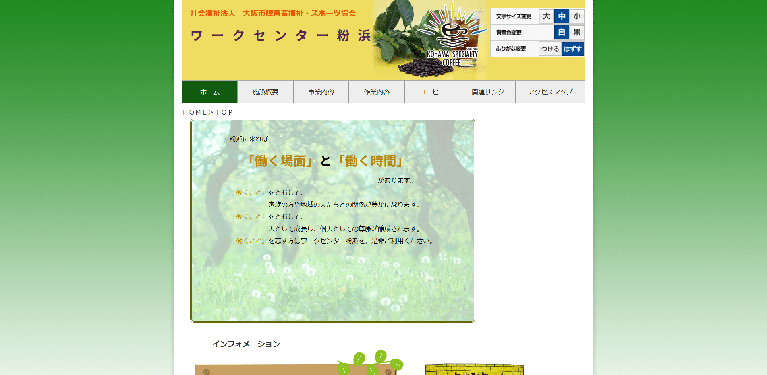Screen dimensions: 767x375
Task: Open the アクセスマップ navigation tab
Action: point(550,92)
